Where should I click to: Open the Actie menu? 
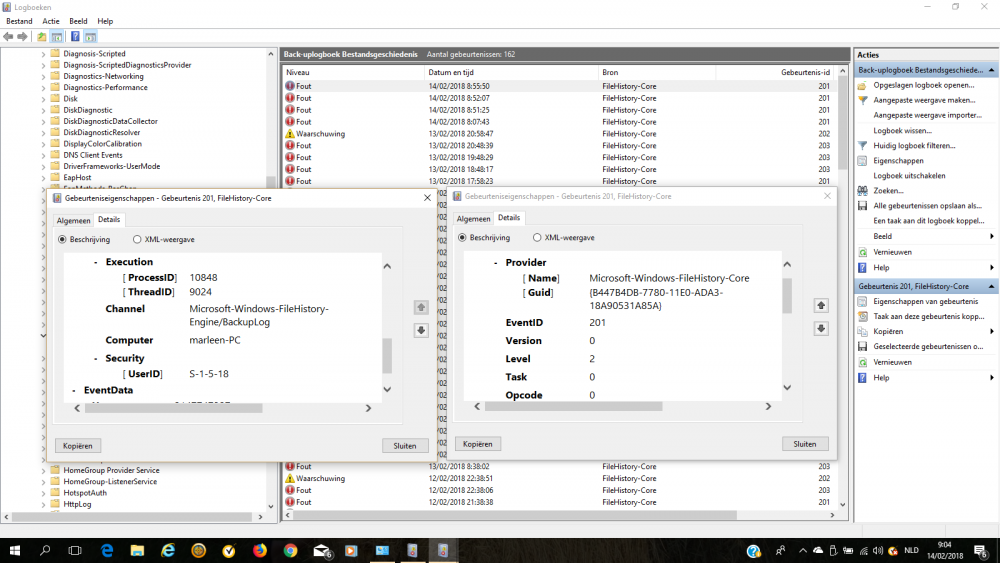click(51, 21)
